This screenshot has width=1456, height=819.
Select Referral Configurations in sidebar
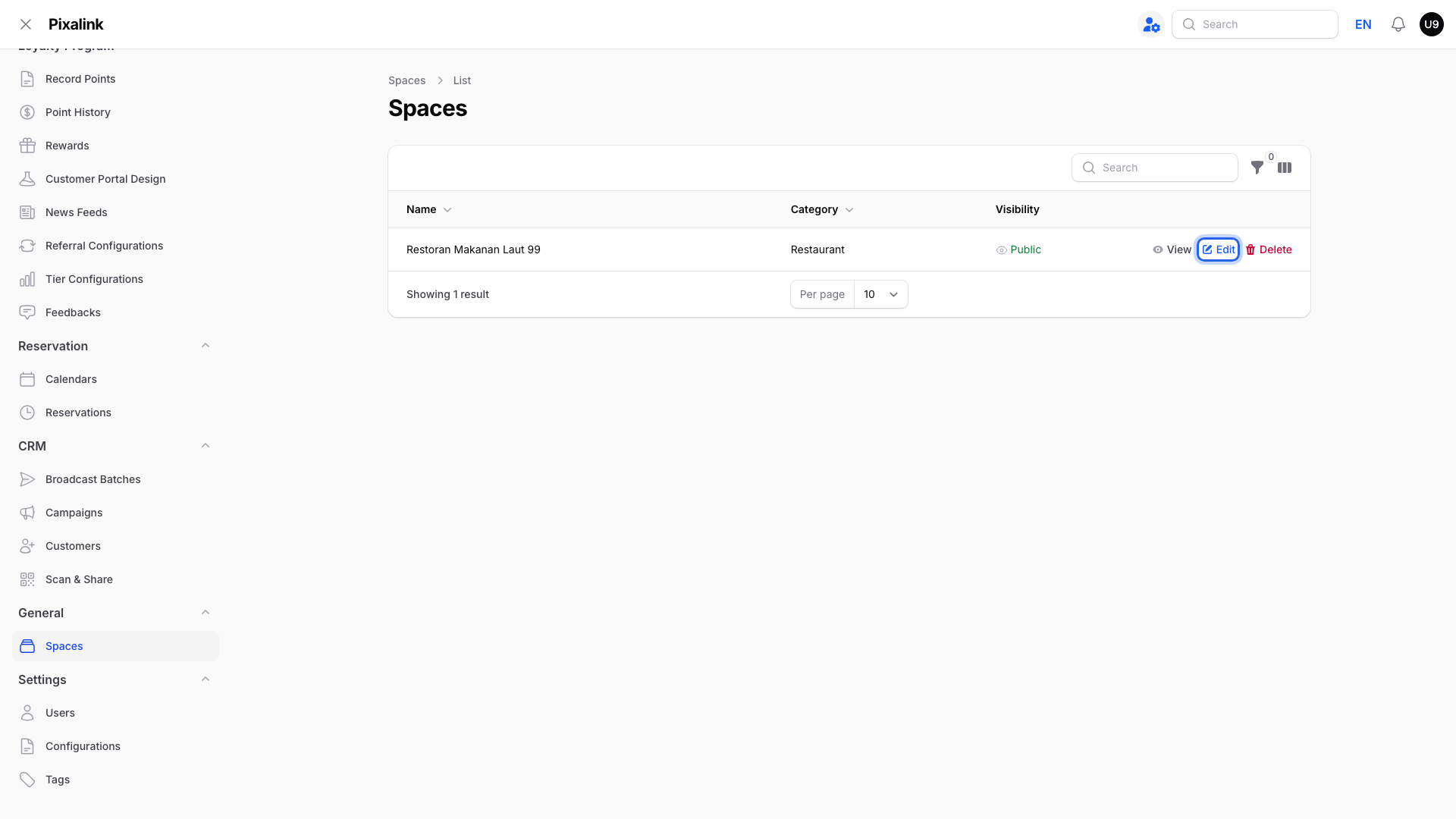pyautogui.click(x=105, y=246)
